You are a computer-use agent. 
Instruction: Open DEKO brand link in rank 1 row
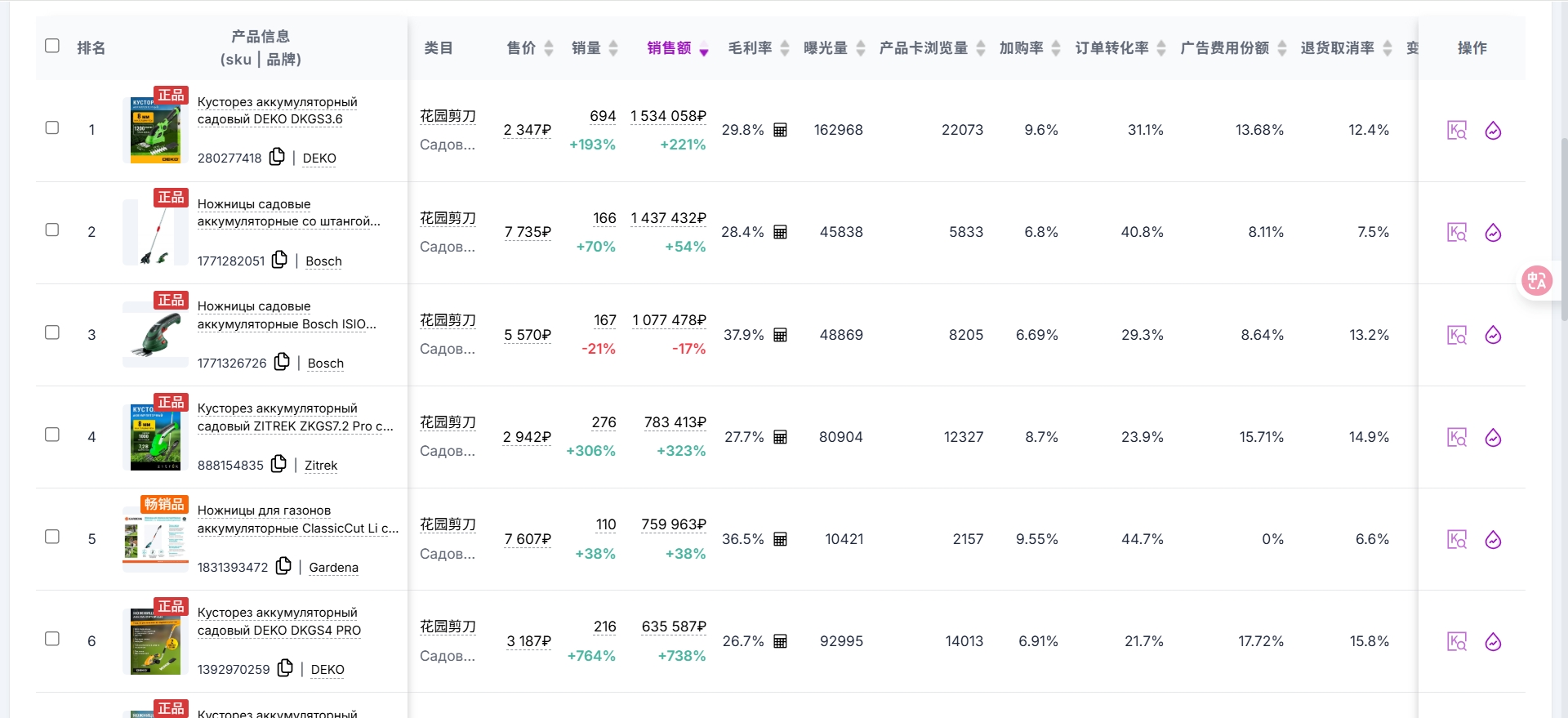click(x=319, y=158)
